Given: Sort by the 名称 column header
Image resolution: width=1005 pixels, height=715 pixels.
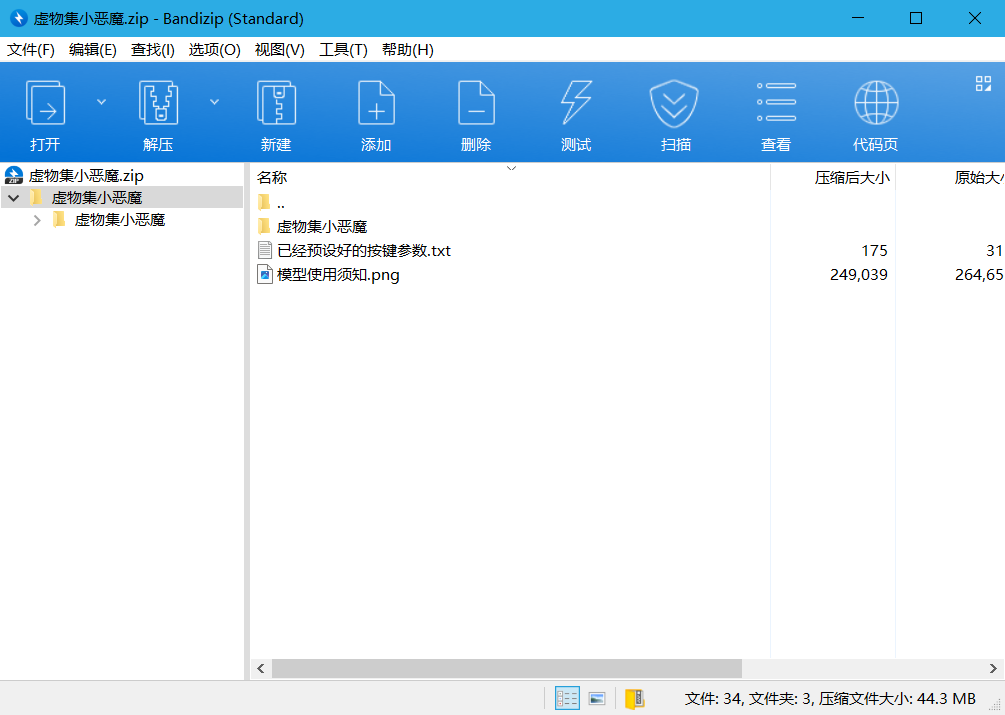Looking at the screenshot, I should [x=272, y=177].
